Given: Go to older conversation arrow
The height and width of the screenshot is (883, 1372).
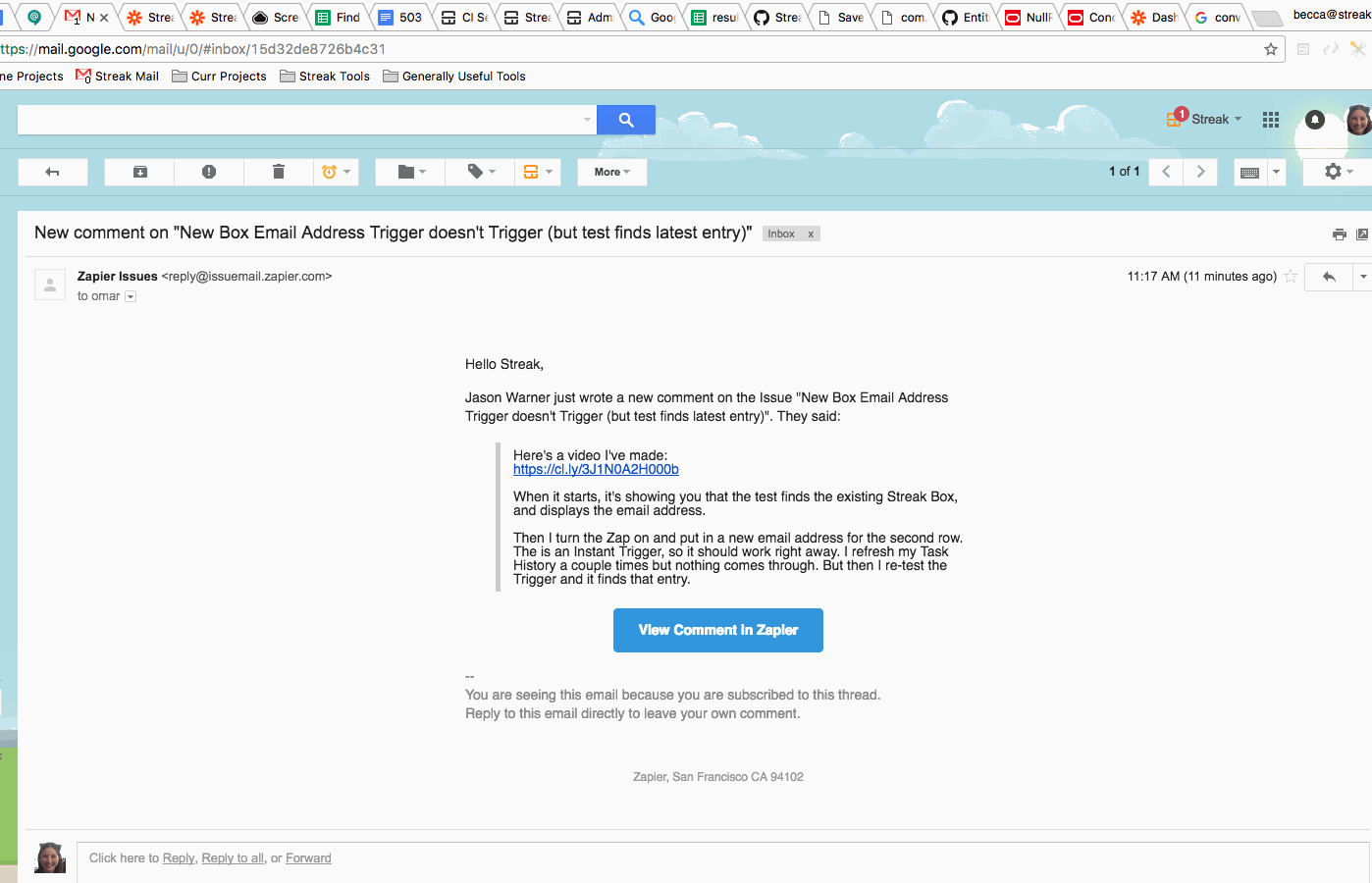Looking at the screenshot, I should pos(1200,172).
